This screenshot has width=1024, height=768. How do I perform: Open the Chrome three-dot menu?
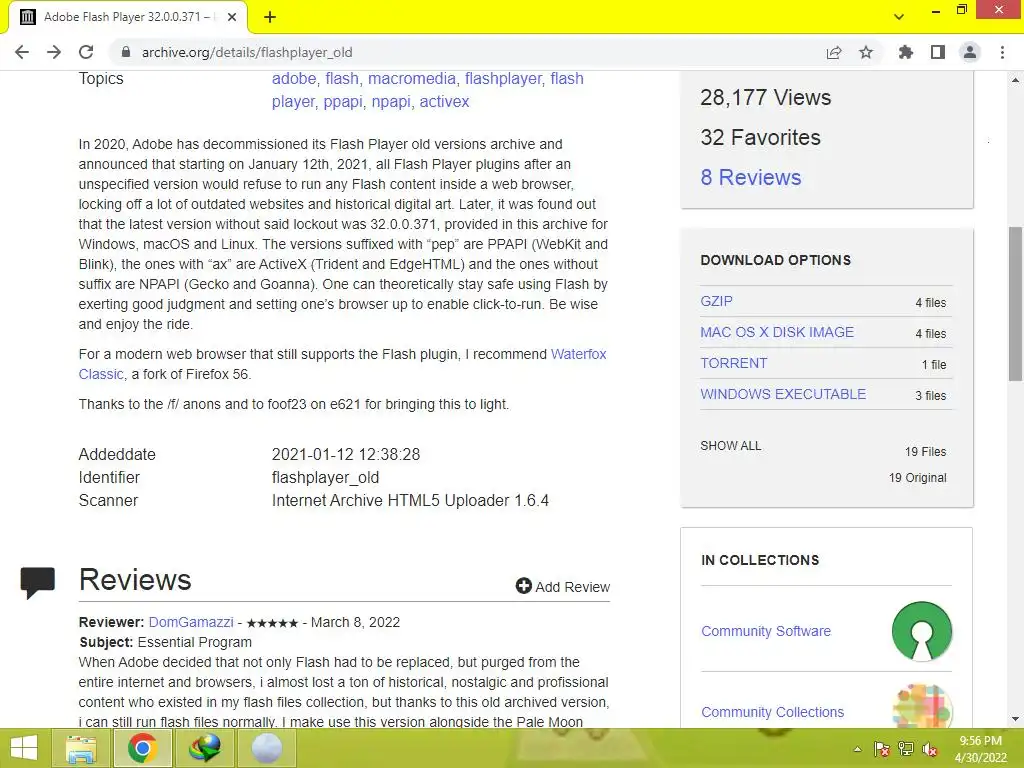coord(1002,52)
